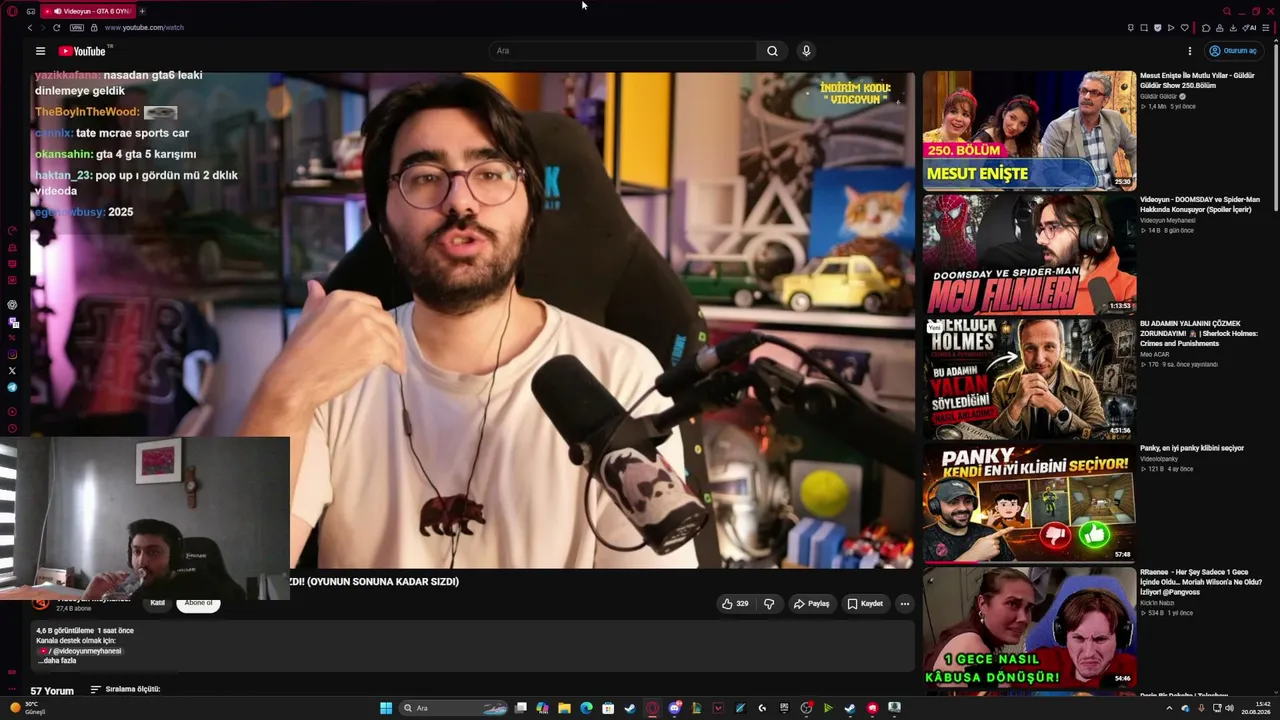
Task: Open the snapshot tool in the toolbar
Action: pyautogui.click(x=1144, y=28)
